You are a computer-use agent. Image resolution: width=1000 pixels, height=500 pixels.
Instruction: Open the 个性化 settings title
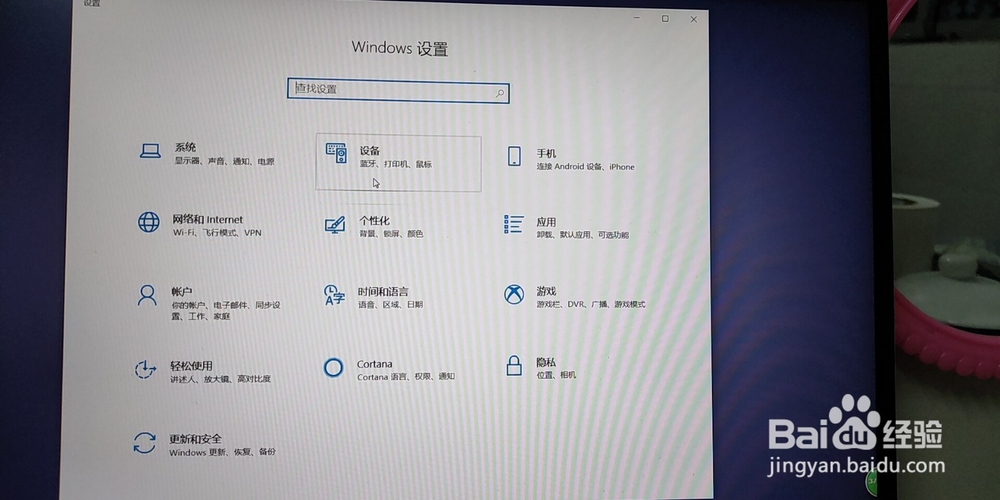click(374, 221)
